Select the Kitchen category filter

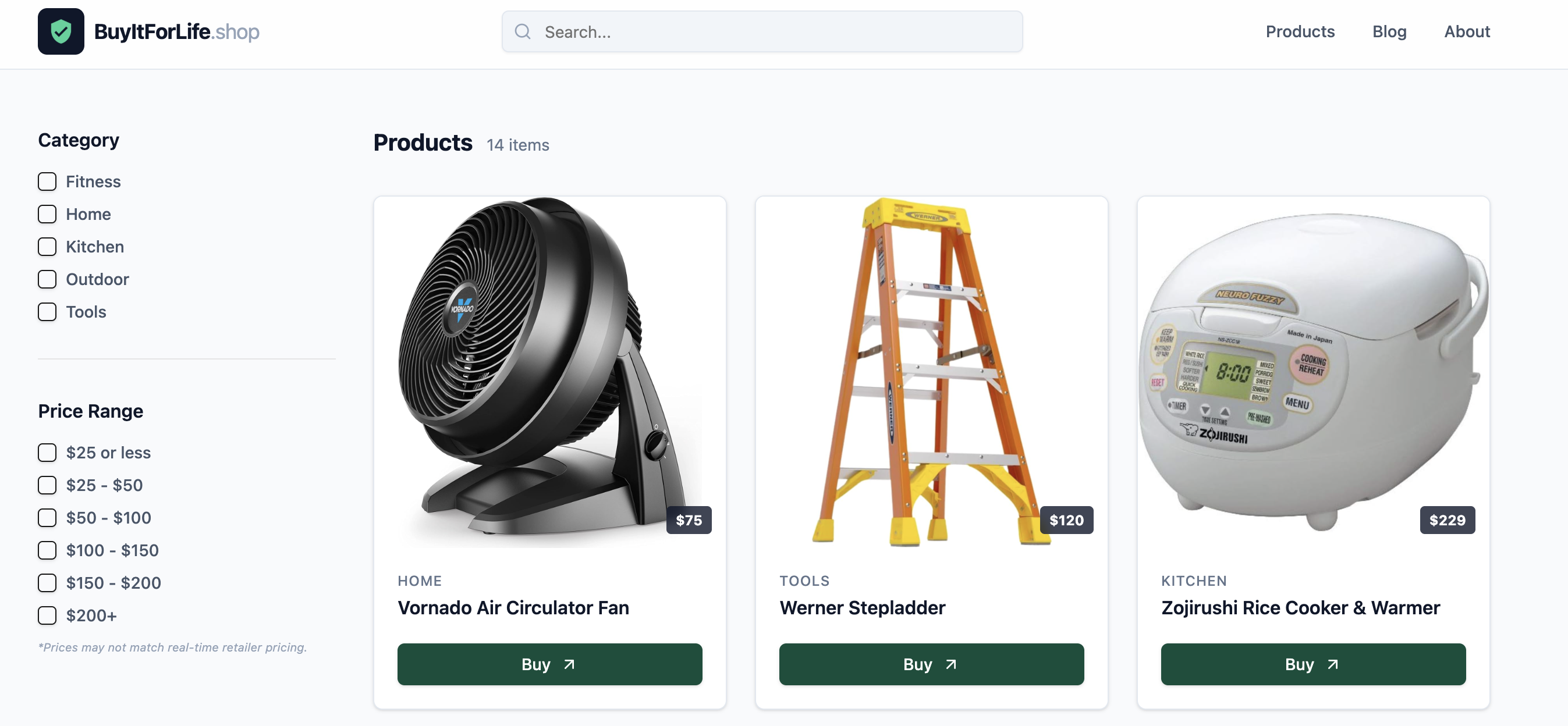pyautogui.click(x=47, y=247)
